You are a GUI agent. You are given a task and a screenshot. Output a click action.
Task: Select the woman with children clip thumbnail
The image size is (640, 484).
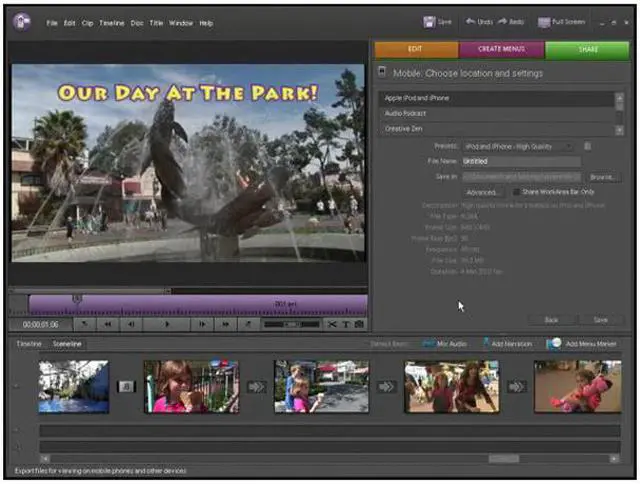[451, 386]
